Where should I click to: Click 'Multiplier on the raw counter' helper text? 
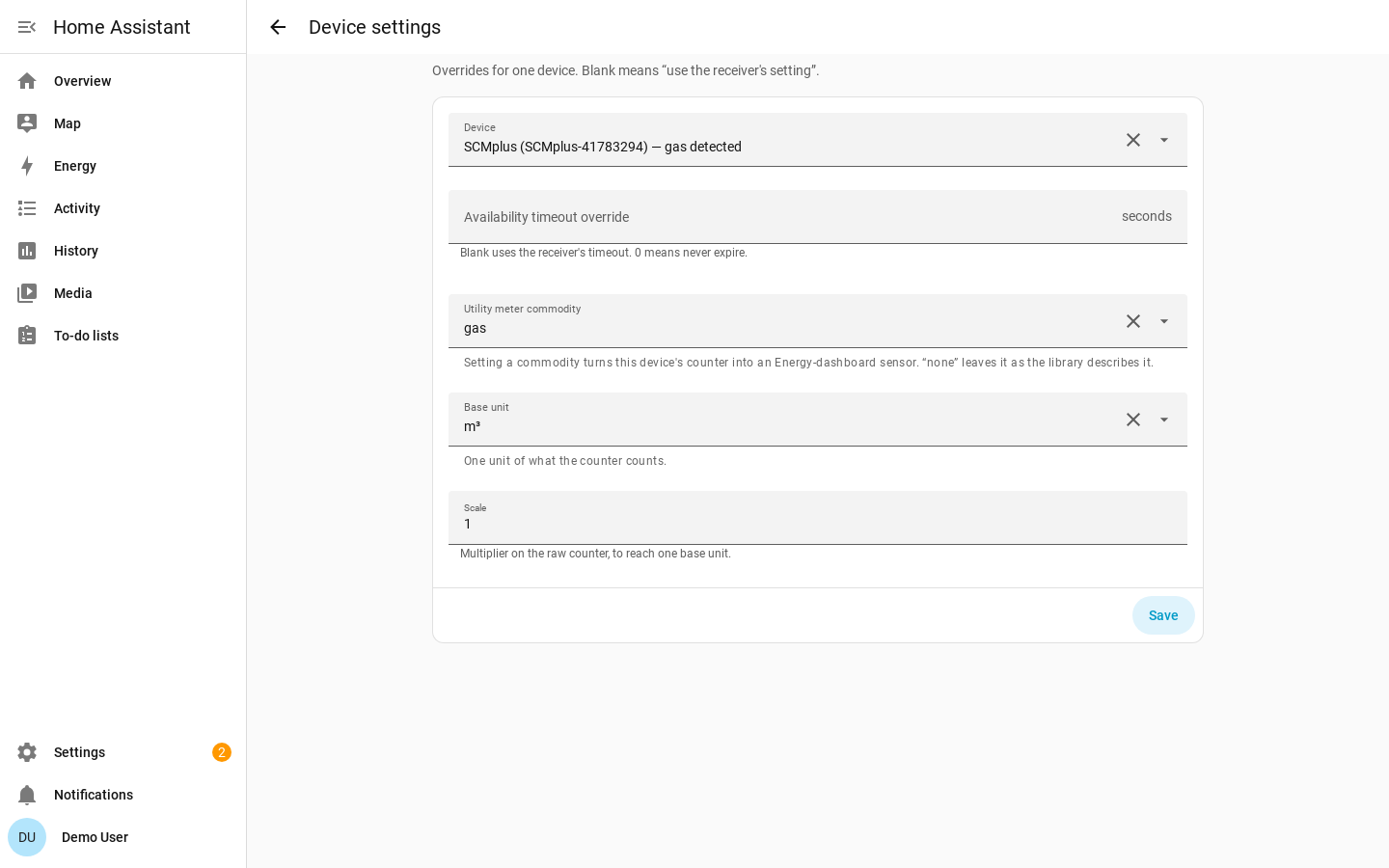point(595,554)
